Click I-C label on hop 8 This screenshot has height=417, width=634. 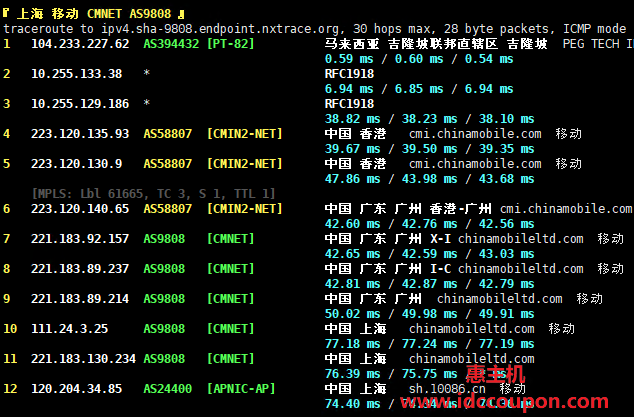[x=440, y=269]
